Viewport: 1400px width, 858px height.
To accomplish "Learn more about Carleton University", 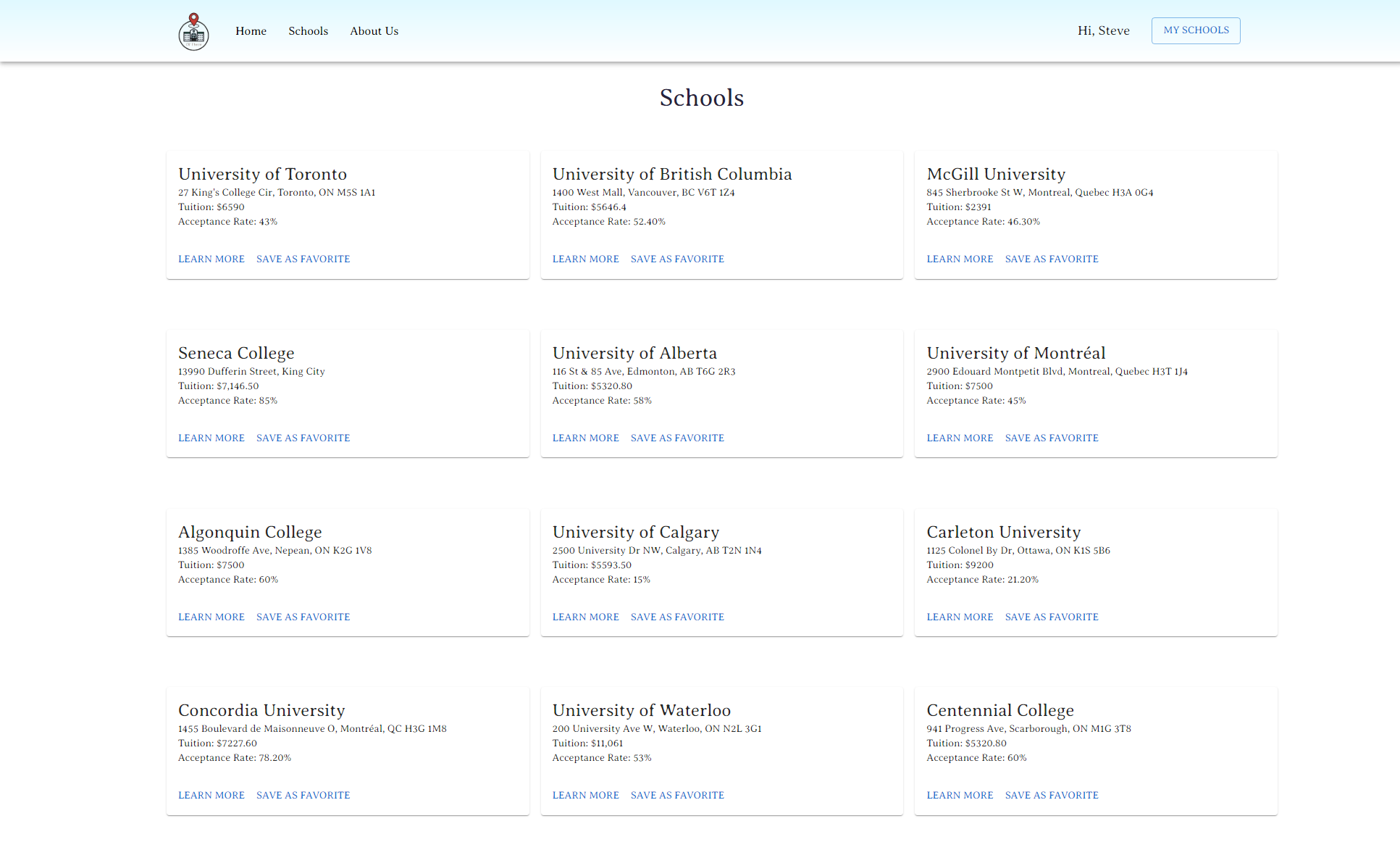I will click(960, 617).
